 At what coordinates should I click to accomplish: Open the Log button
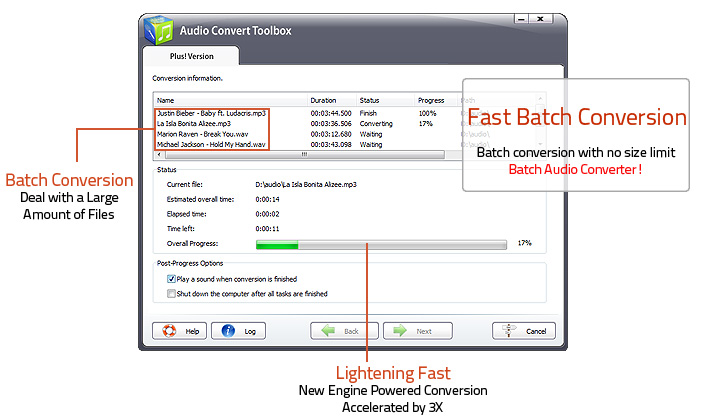click(x=238, y=331)
